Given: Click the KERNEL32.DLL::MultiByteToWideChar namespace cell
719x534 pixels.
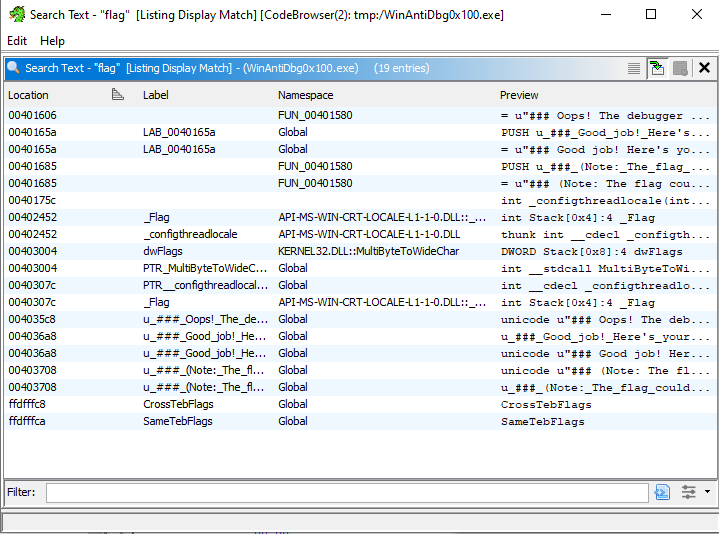Looking at the screenshot, I should (x=368, y=251).
